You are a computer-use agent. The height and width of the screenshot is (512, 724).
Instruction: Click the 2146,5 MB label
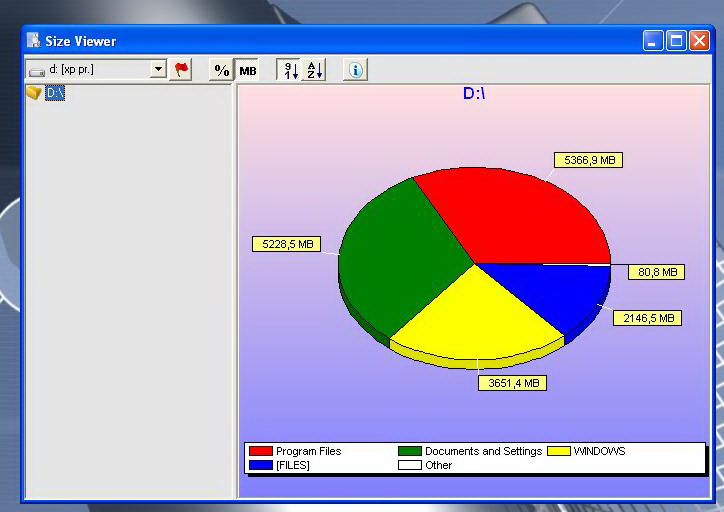point(648,318)
